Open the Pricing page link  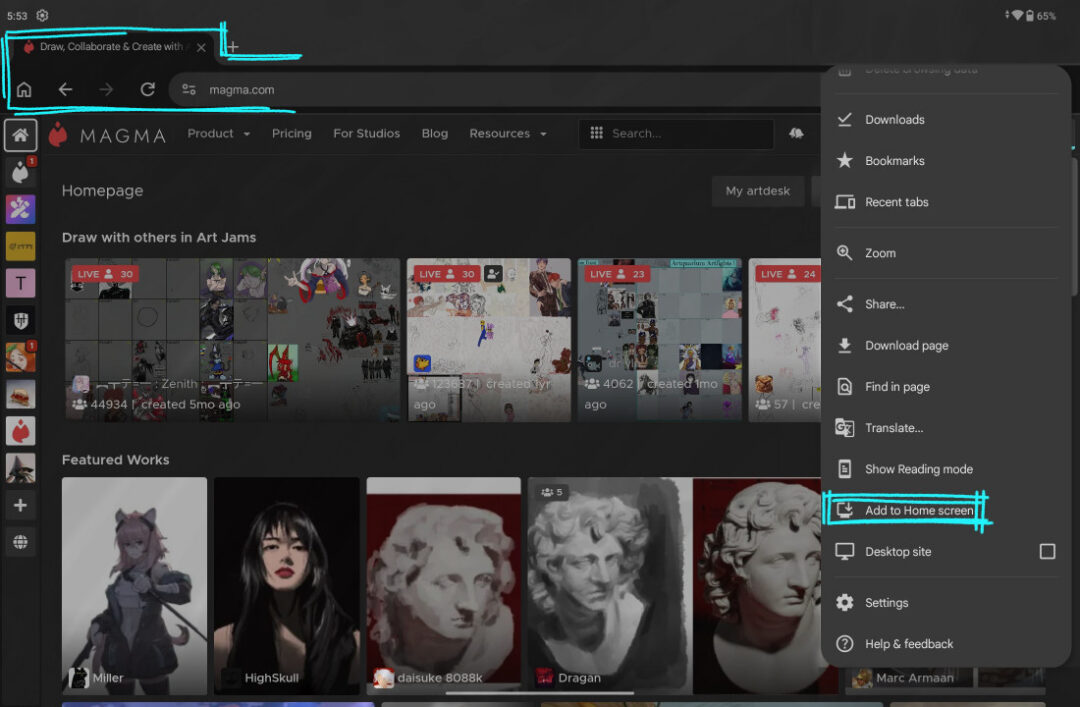[x=291, y=134]
